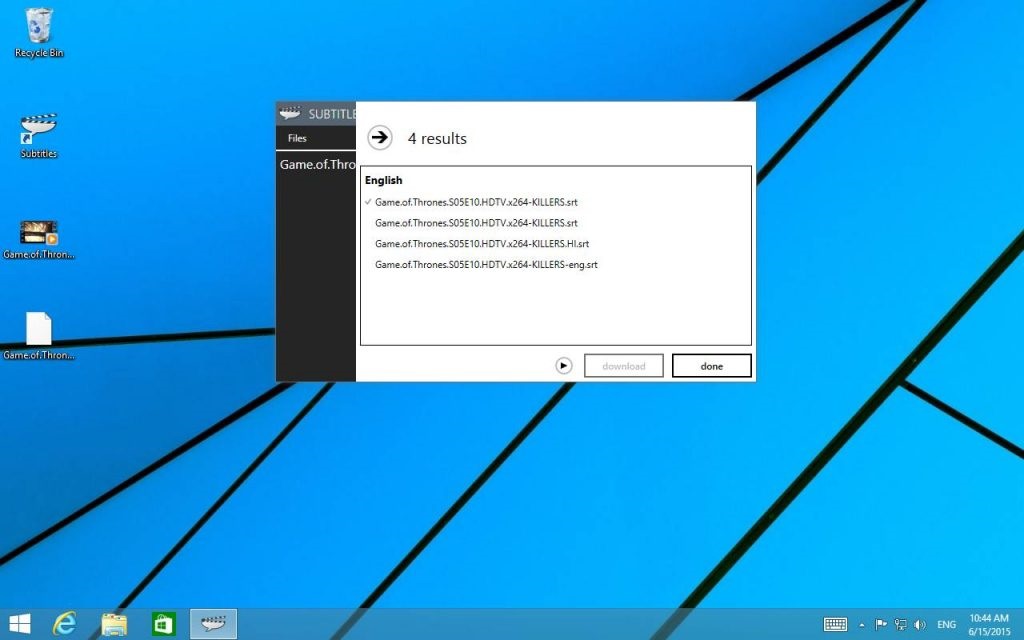The image size is (1024, 640).
Task: Show hidden tray icons with the arrow
Action: [x=862, y=625]
